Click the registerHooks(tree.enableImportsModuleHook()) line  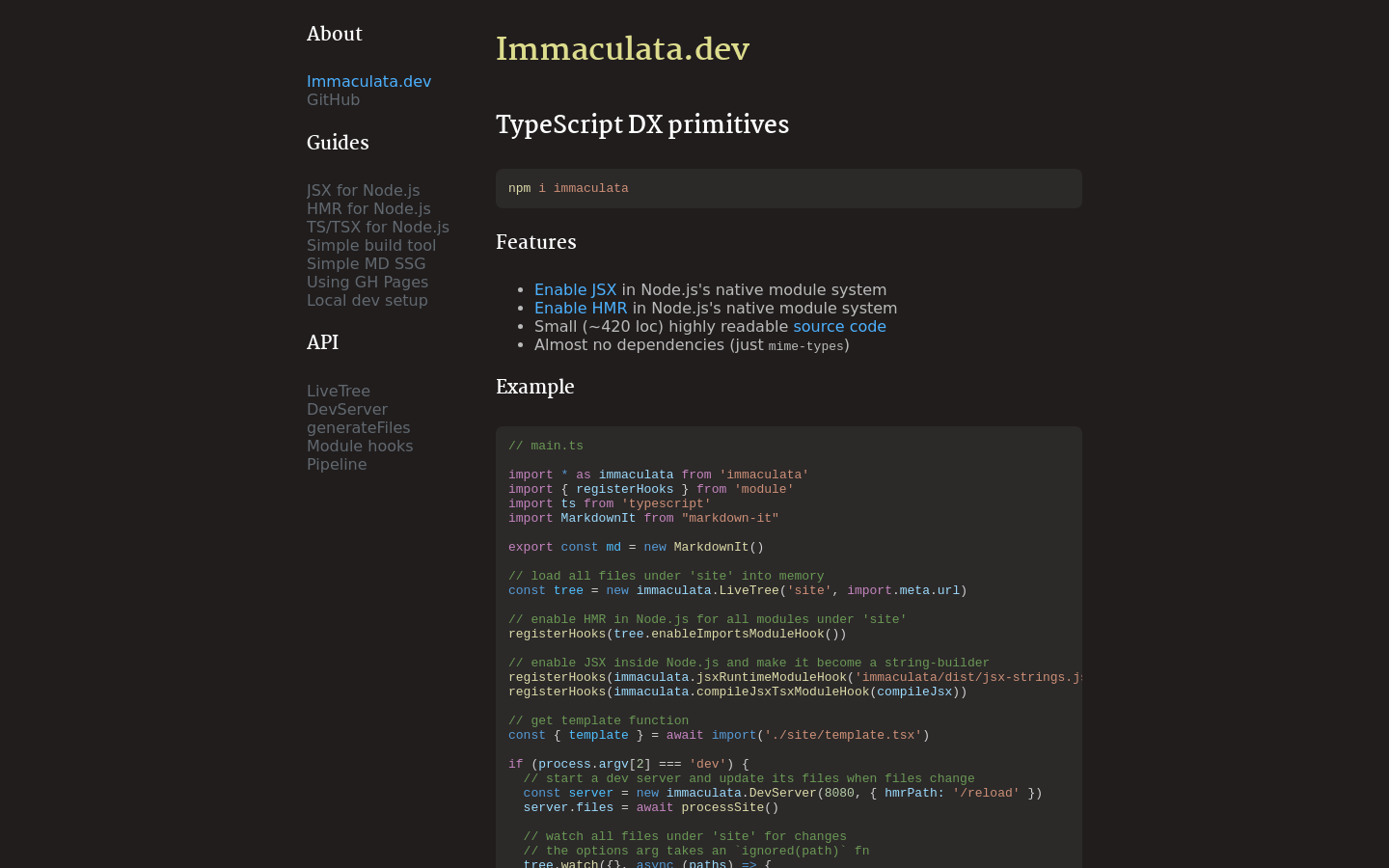click(677, 634)
